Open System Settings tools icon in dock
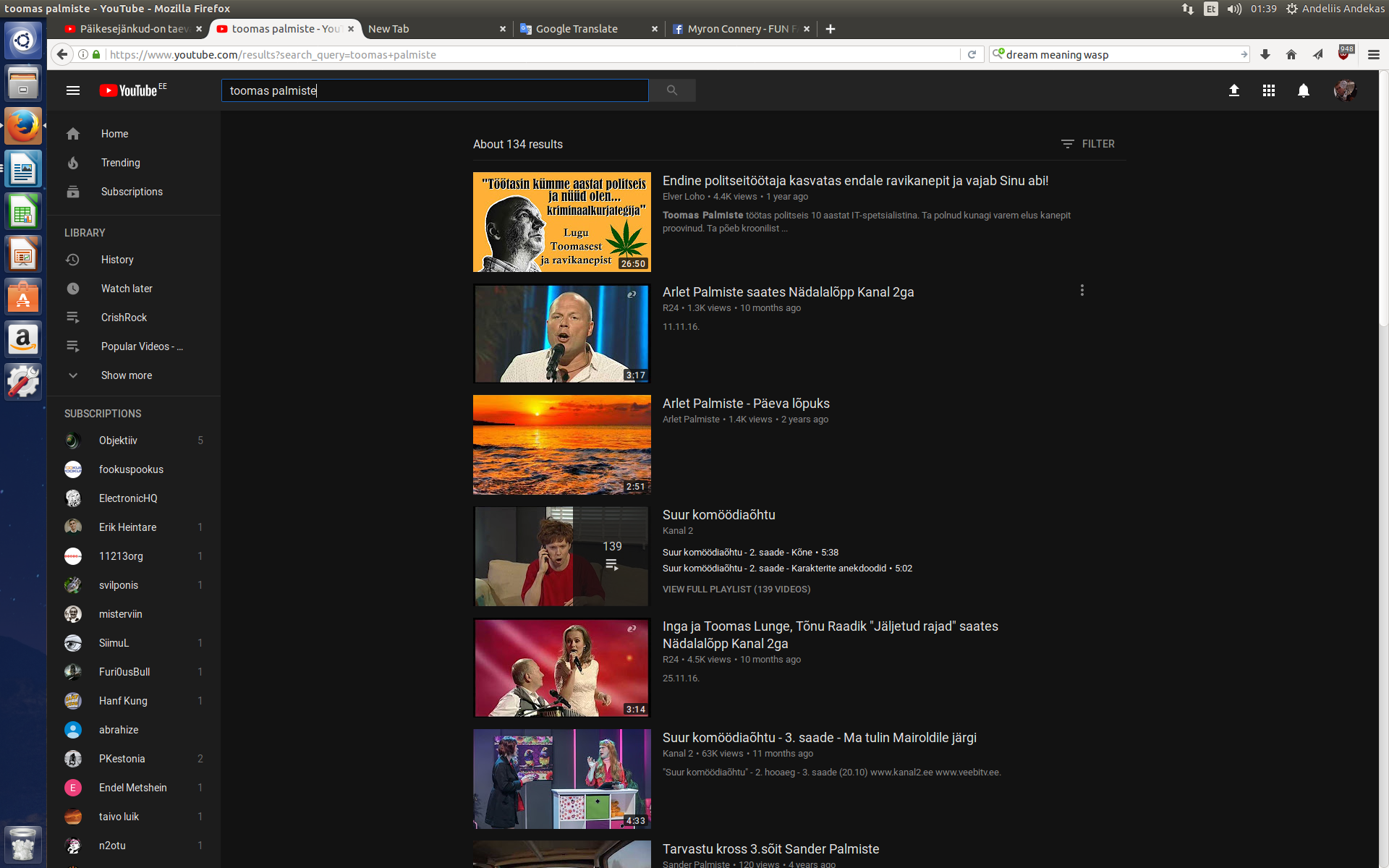Screen dimensions: 1389x868 pyautogui.click(x=23, y=382)
